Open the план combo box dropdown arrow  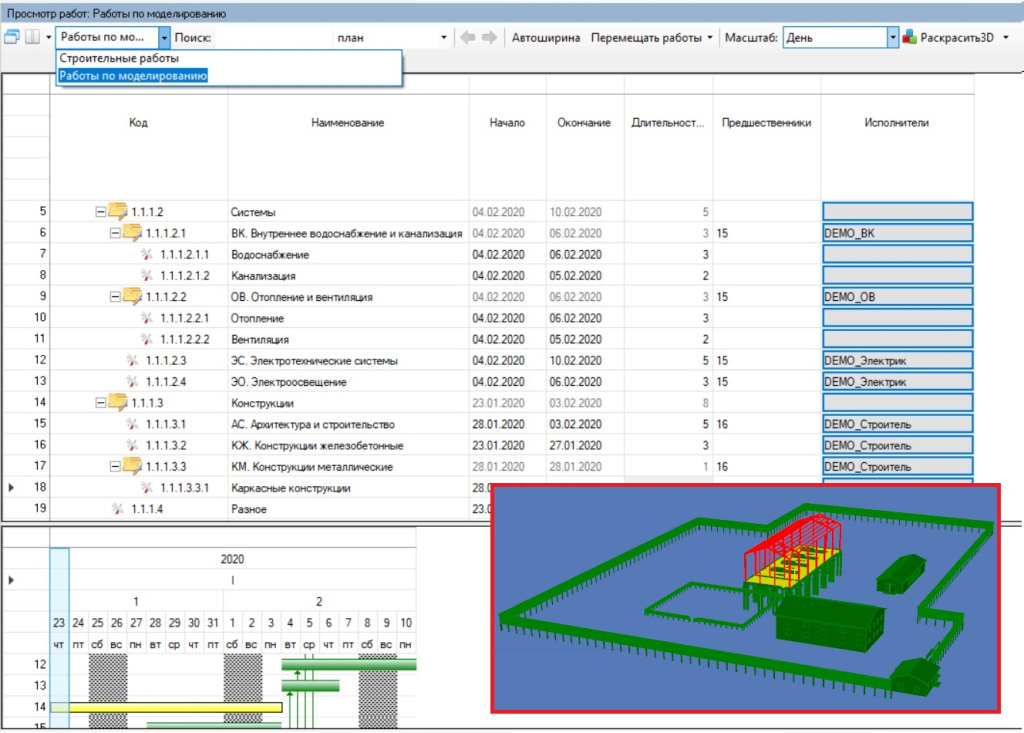click(x=444, y=38)
